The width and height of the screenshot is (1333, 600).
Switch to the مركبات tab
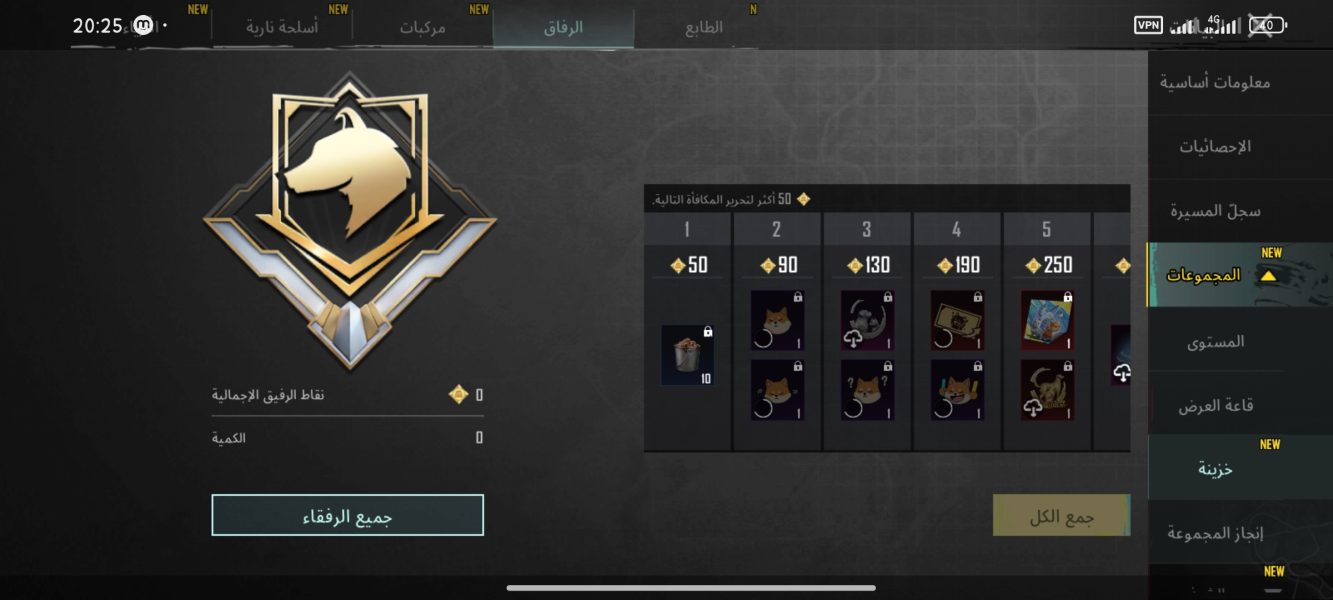423,28
